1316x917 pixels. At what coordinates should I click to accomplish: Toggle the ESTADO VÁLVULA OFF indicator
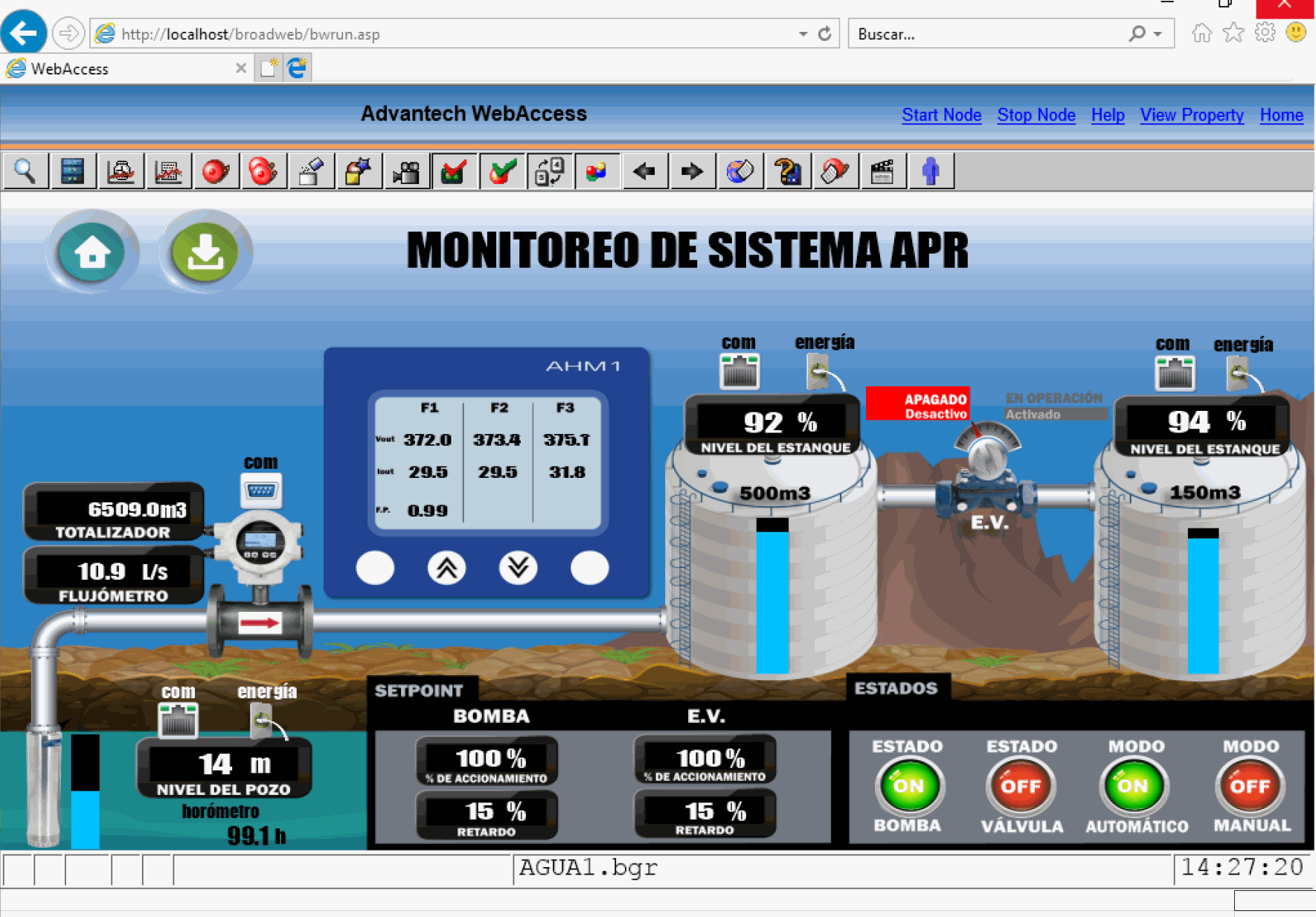coord(1021,786)
